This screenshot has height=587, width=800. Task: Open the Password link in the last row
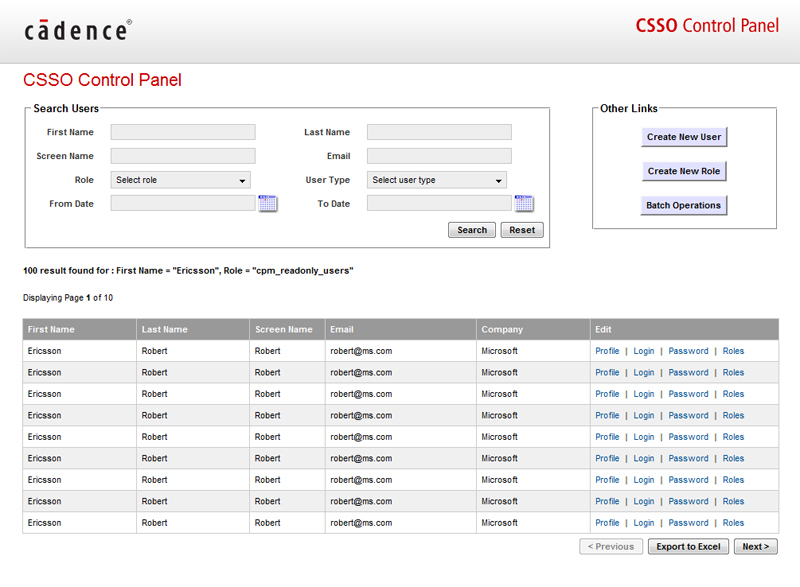[688, 522]
